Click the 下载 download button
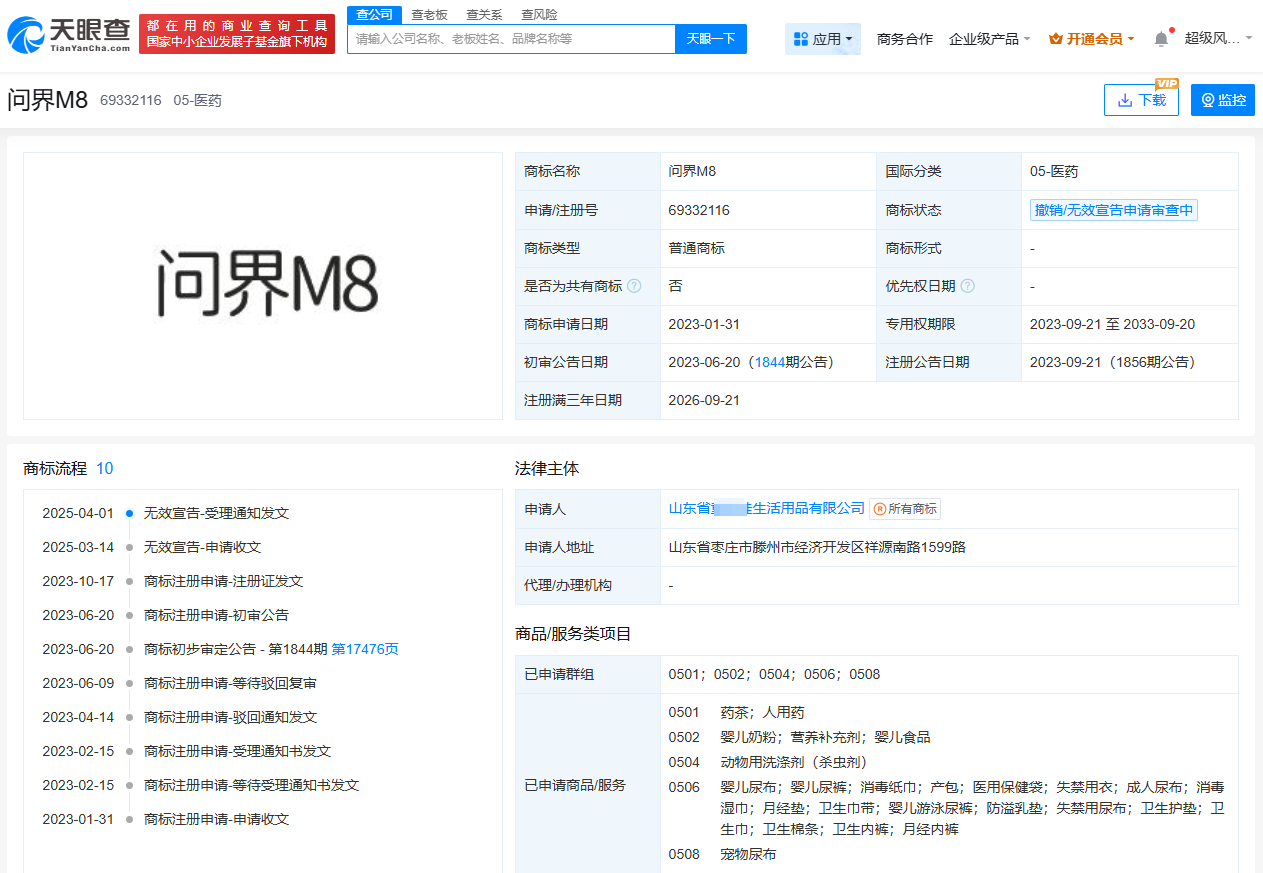 tap(1141, 100)
